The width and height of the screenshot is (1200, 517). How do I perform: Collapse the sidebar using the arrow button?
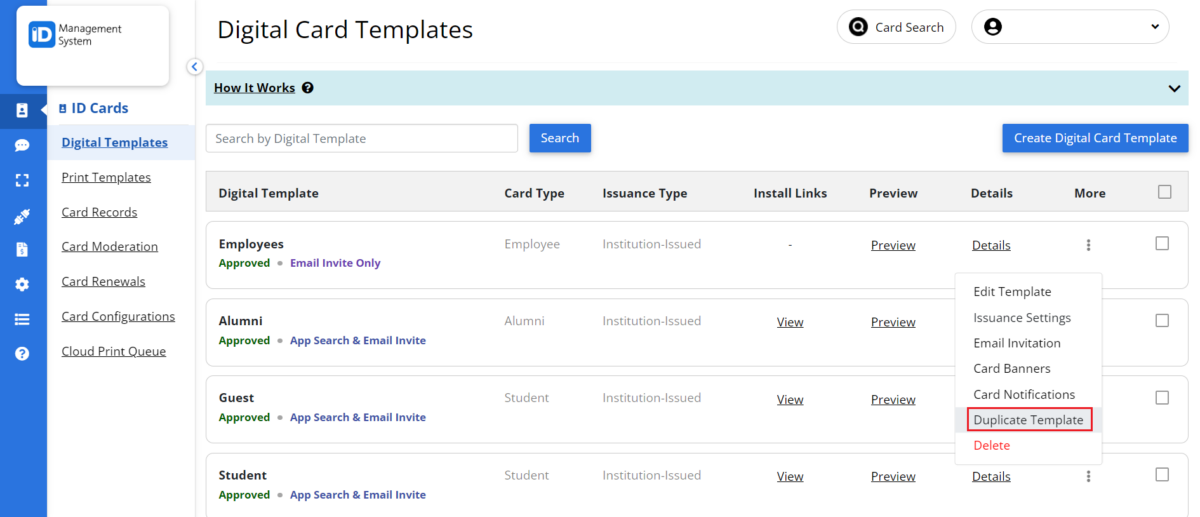[195, 67]
